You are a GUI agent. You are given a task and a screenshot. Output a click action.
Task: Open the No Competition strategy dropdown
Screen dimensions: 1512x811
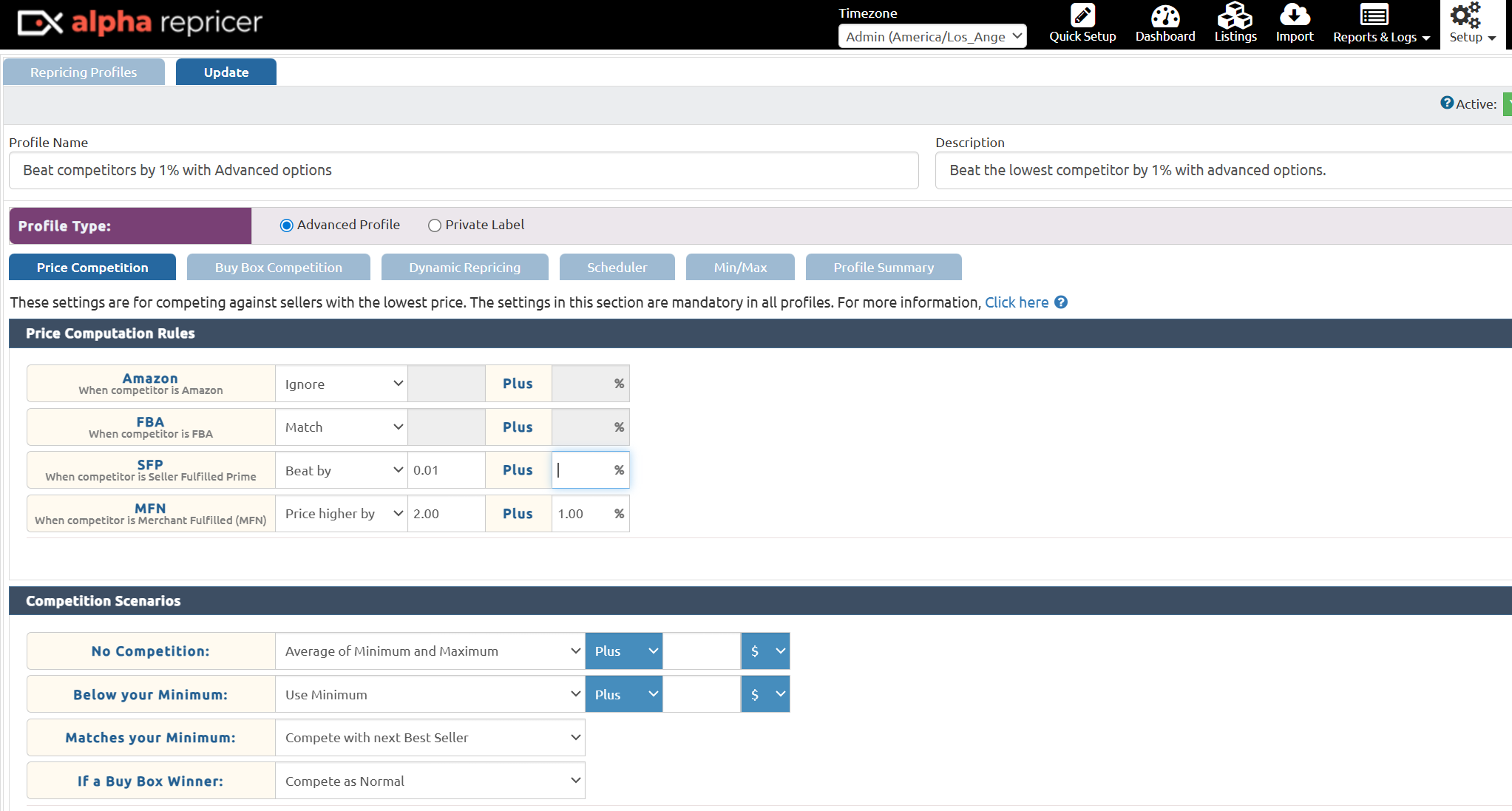430,651
